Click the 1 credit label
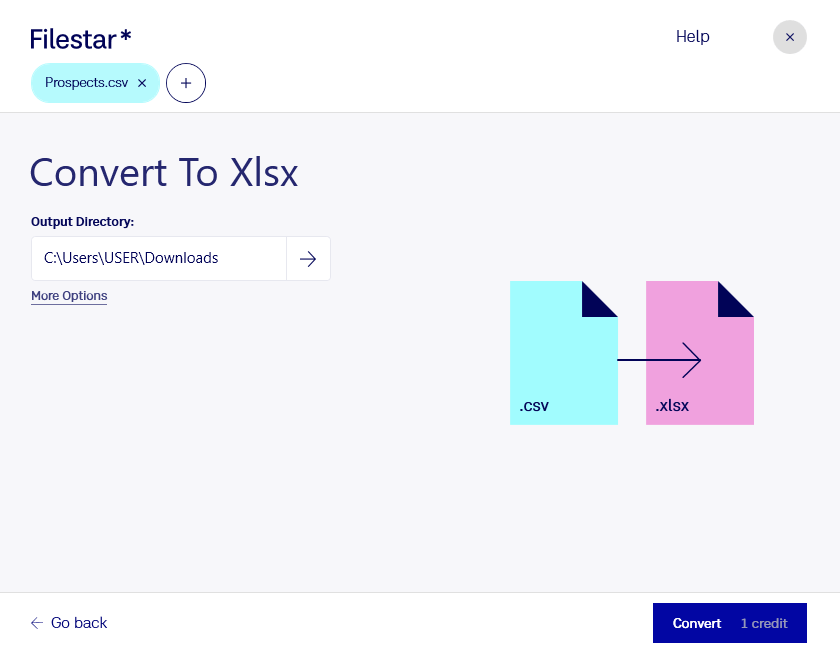The width and height of the screenshot is (840, 648). (x=764, y=623)
